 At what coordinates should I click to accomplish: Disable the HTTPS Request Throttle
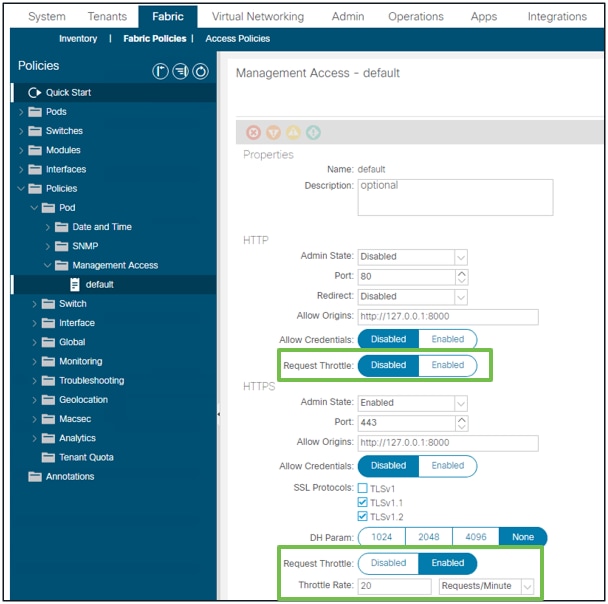[x=388, y=563]
